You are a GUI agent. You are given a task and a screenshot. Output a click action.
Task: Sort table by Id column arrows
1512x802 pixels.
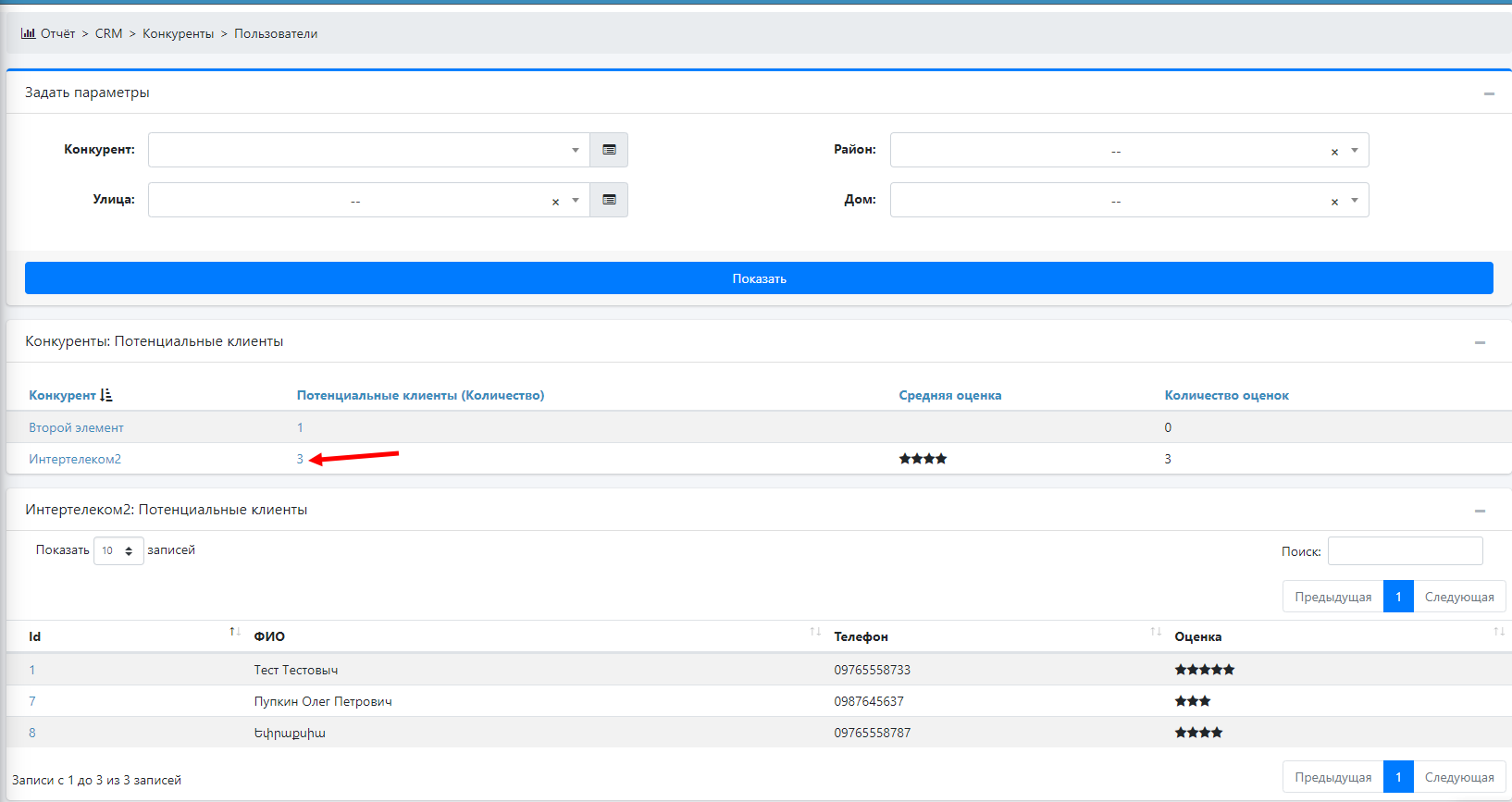[x=234, y=632]
